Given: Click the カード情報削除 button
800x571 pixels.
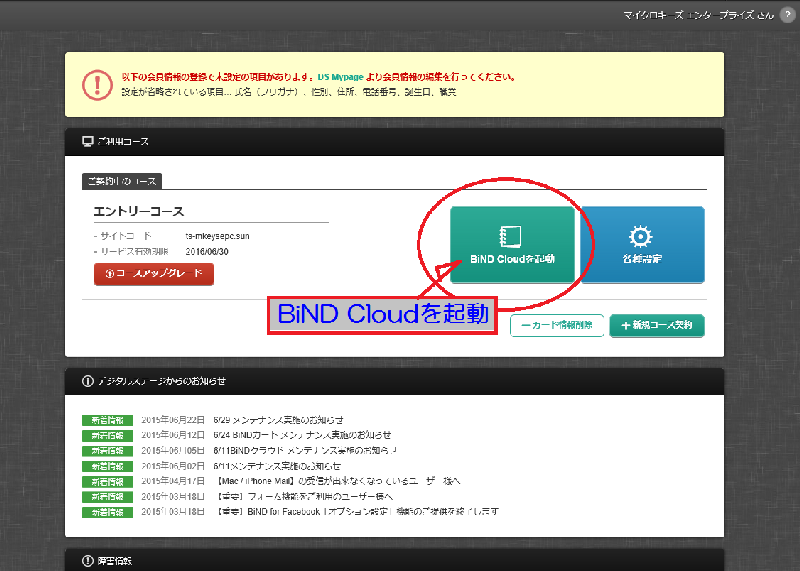Looking at the screenshot, I should pos(556,325).
